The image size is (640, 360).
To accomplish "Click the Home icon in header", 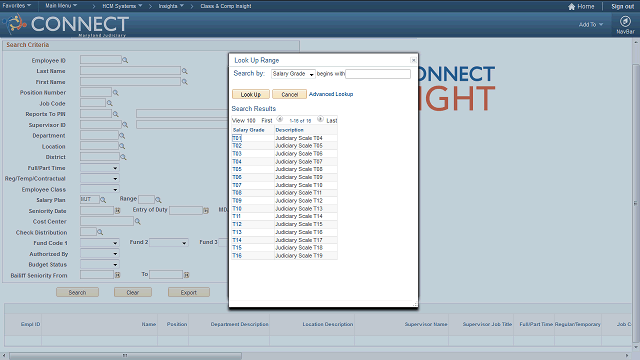I will 571,7.
